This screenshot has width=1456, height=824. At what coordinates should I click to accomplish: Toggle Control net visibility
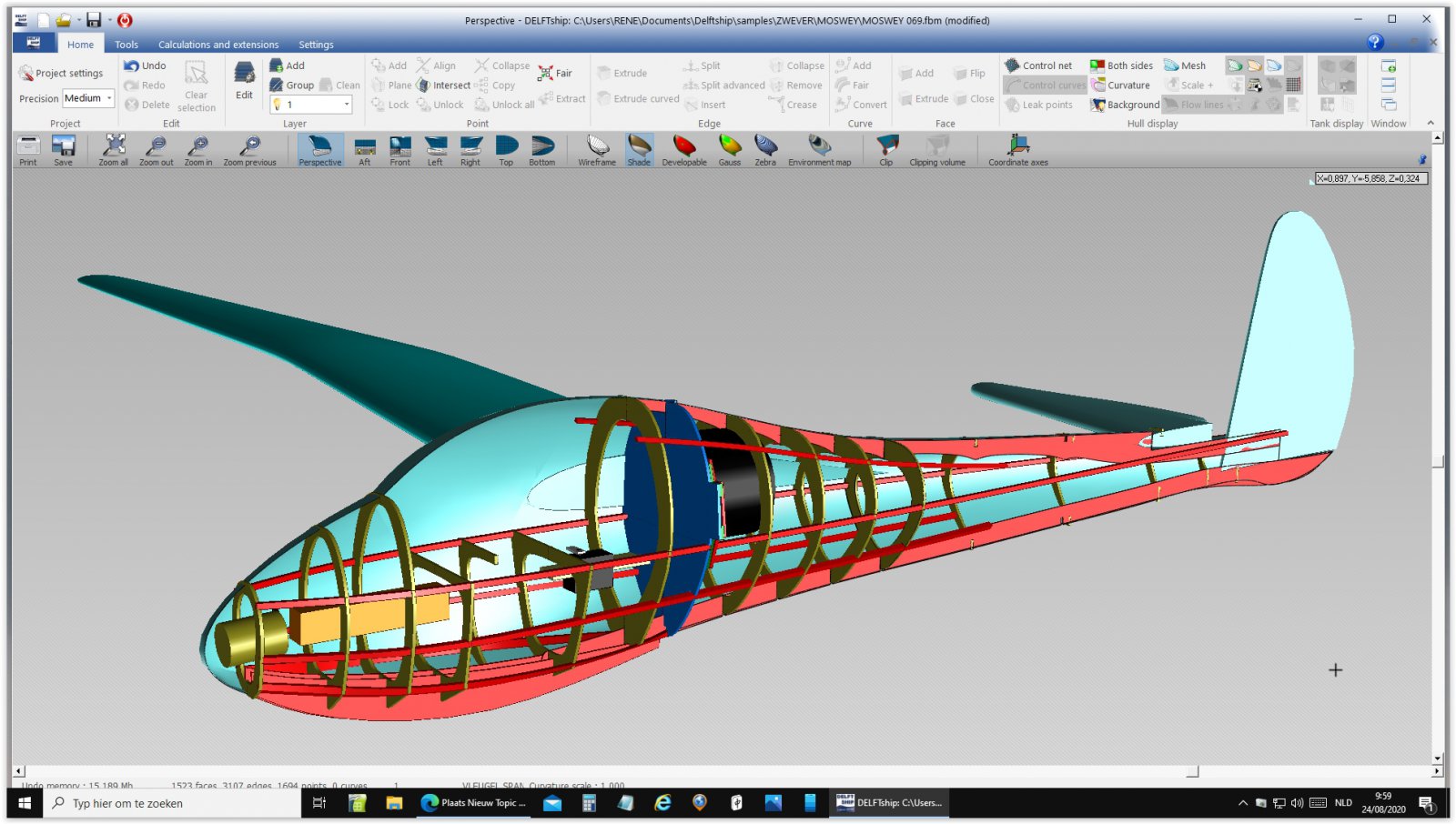(x=1038, y=65)
